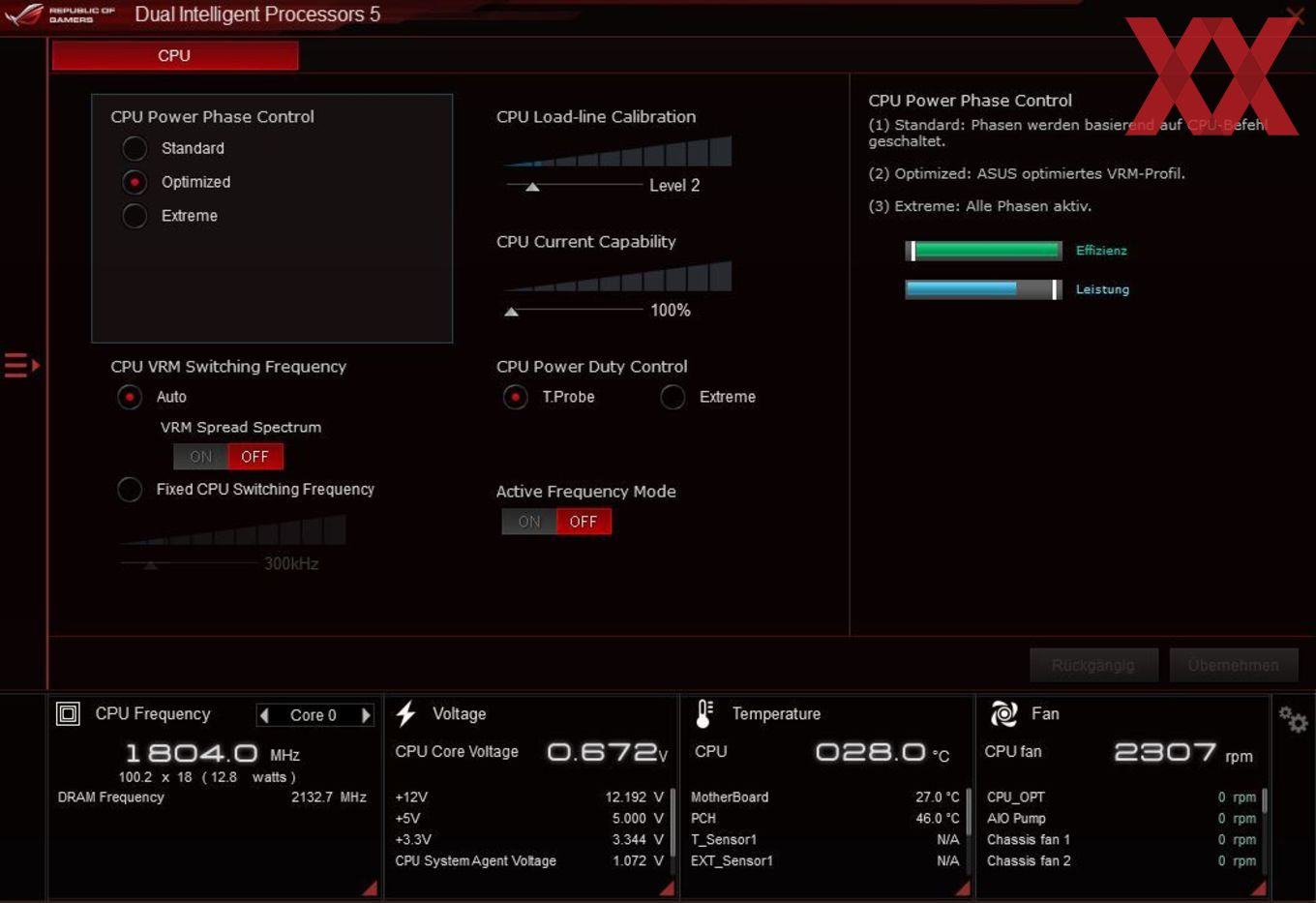The height and width of the screenshot is (903, 1316).
Task: Click the Fan panel scrollbar
Action: [1265, 801]
